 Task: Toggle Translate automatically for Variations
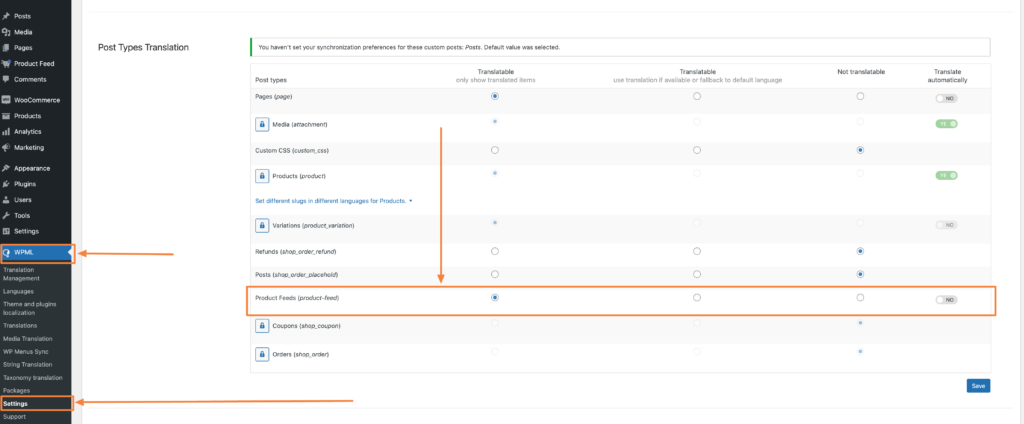click(x=946, y=225)
